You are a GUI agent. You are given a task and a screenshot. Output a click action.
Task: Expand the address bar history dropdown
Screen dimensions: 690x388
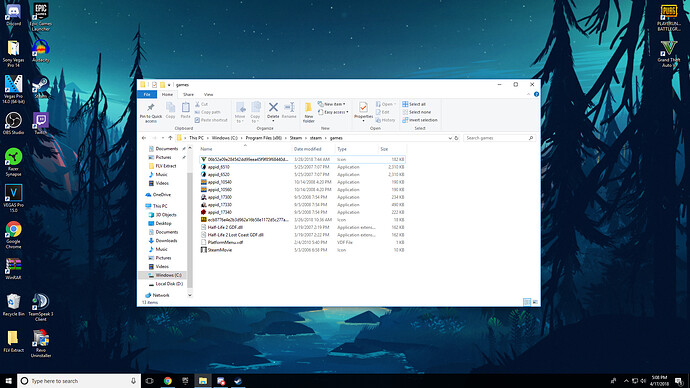tap(450, 138)
